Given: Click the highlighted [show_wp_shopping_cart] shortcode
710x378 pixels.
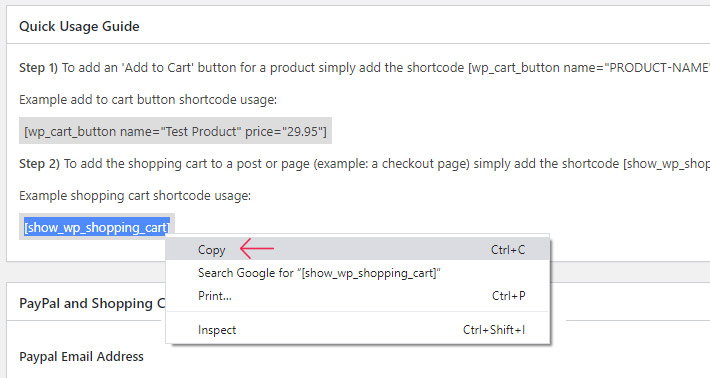Looking at the screenshot, I should 97,227.
